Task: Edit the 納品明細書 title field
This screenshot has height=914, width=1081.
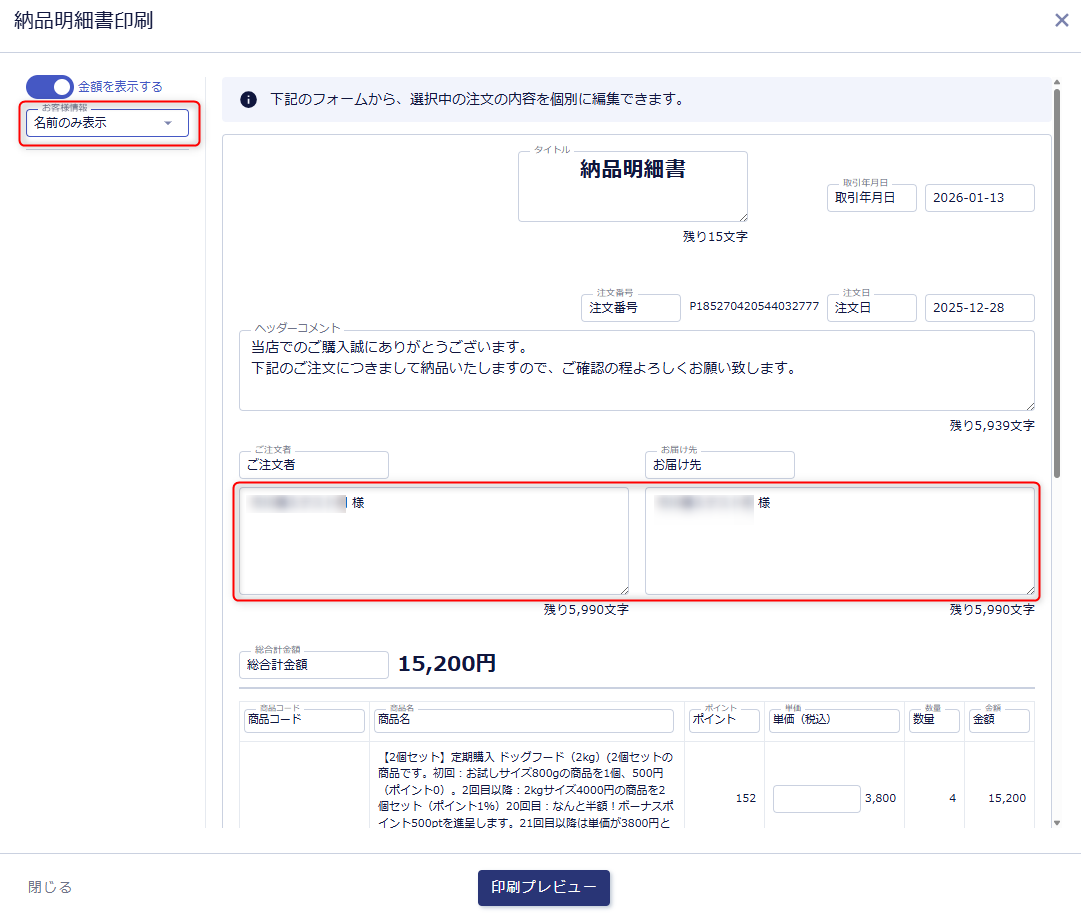Action: click(632, 186)
